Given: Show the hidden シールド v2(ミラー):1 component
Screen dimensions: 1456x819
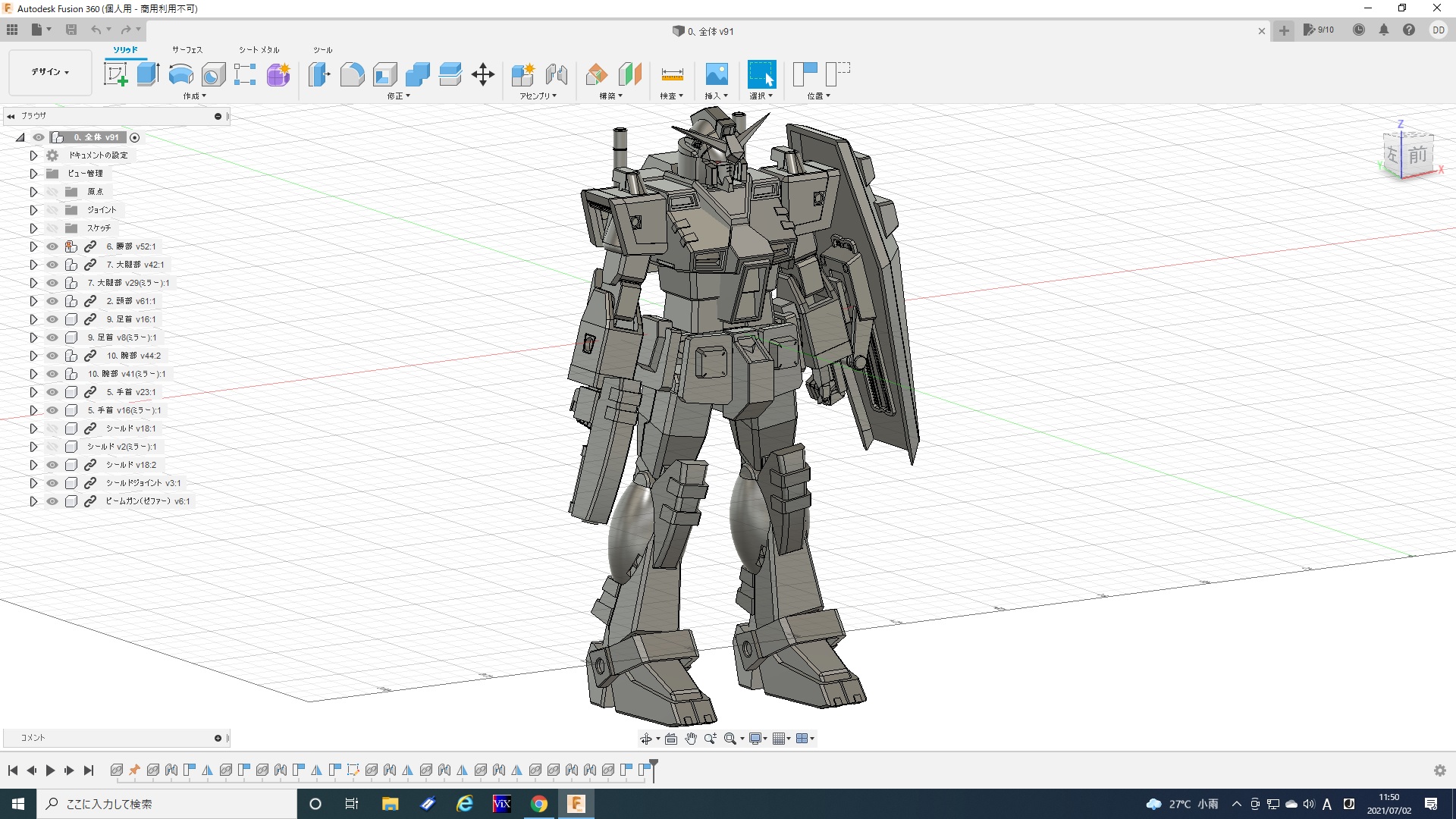Looking at the screenshot, I should (52, 447).
